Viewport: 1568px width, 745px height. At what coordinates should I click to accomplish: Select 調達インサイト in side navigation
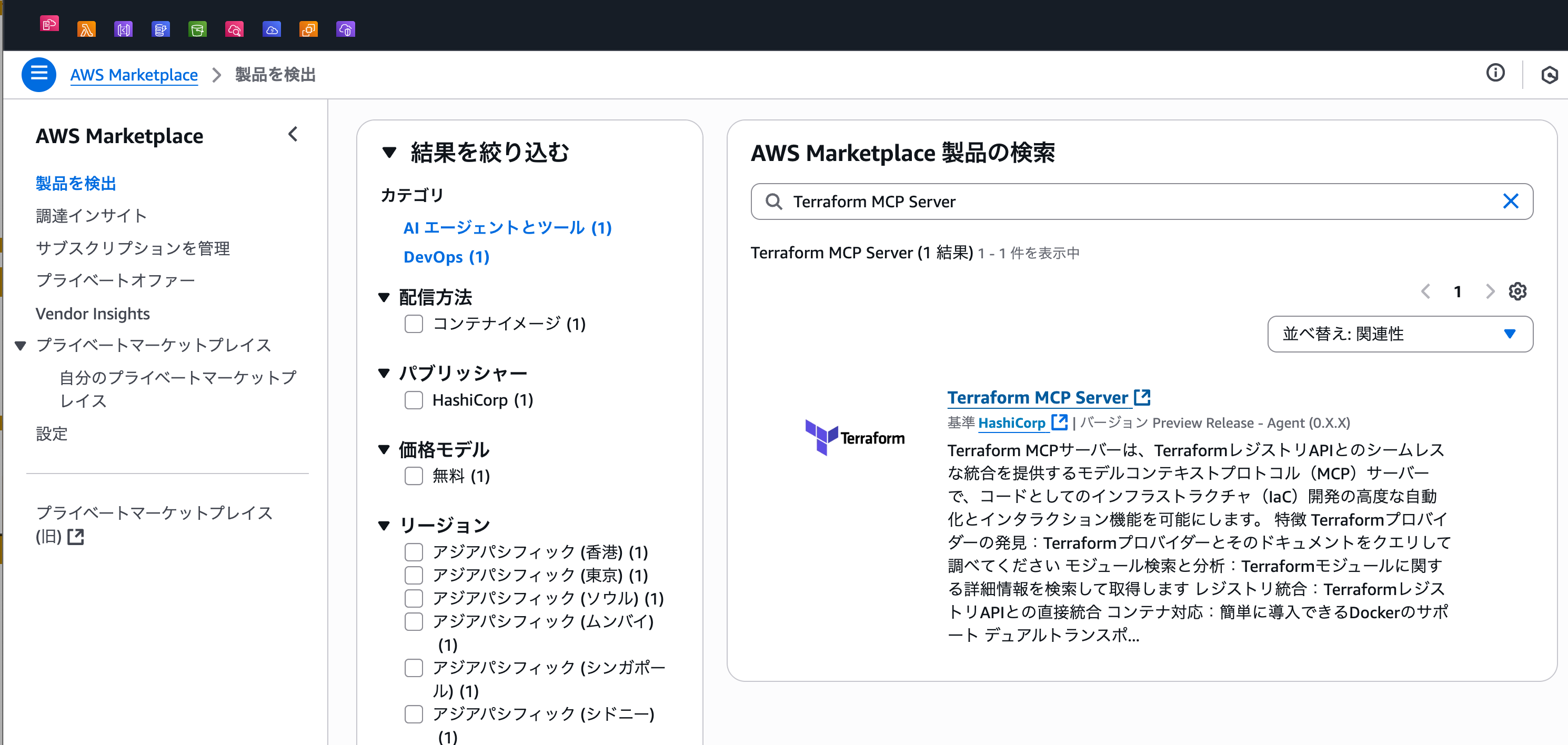pos(92,216)
